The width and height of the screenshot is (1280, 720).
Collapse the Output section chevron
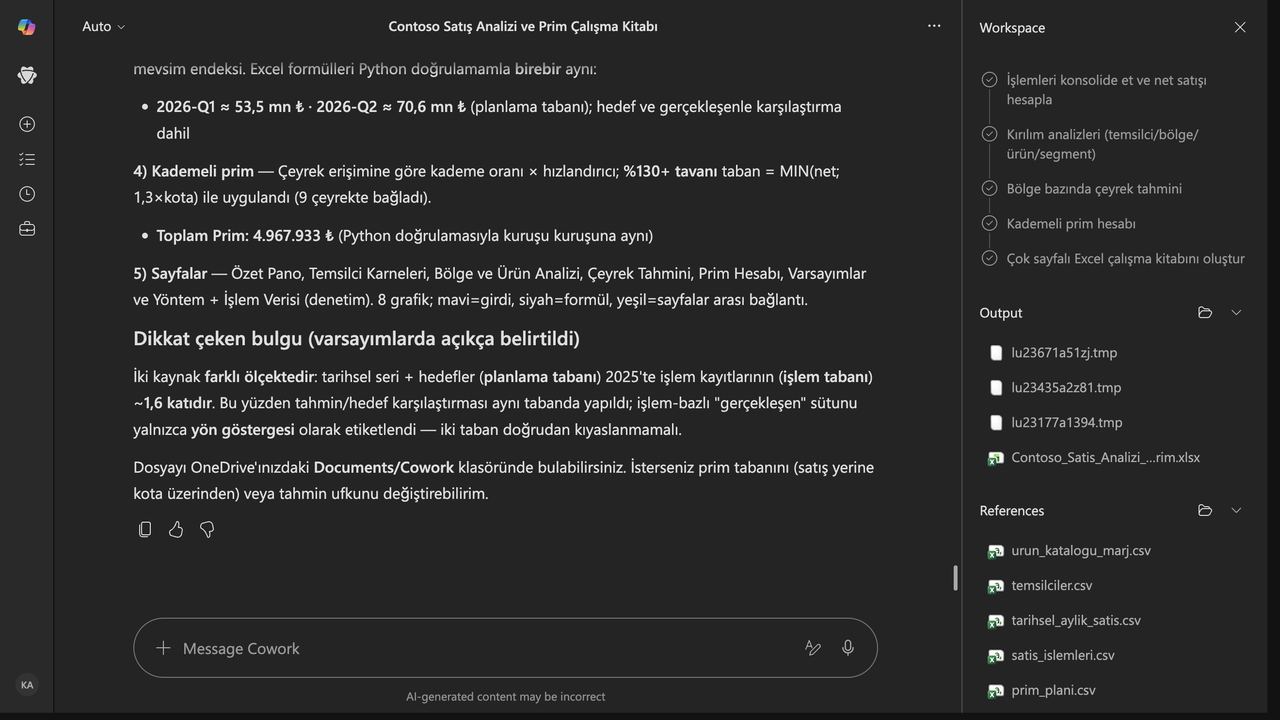click(x=1236, y=313)
